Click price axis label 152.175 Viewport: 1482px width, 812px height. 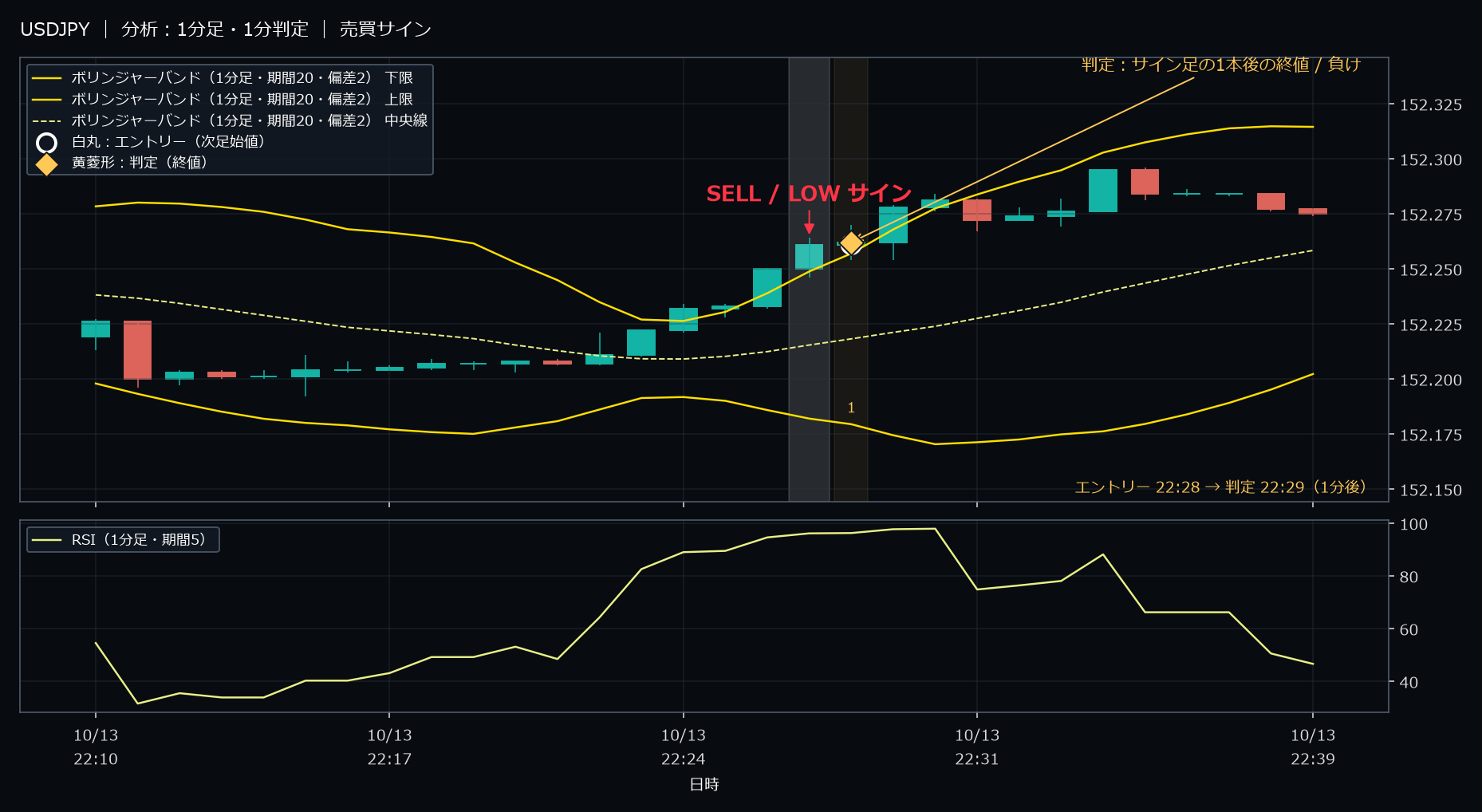click(x=1431, y=436)
